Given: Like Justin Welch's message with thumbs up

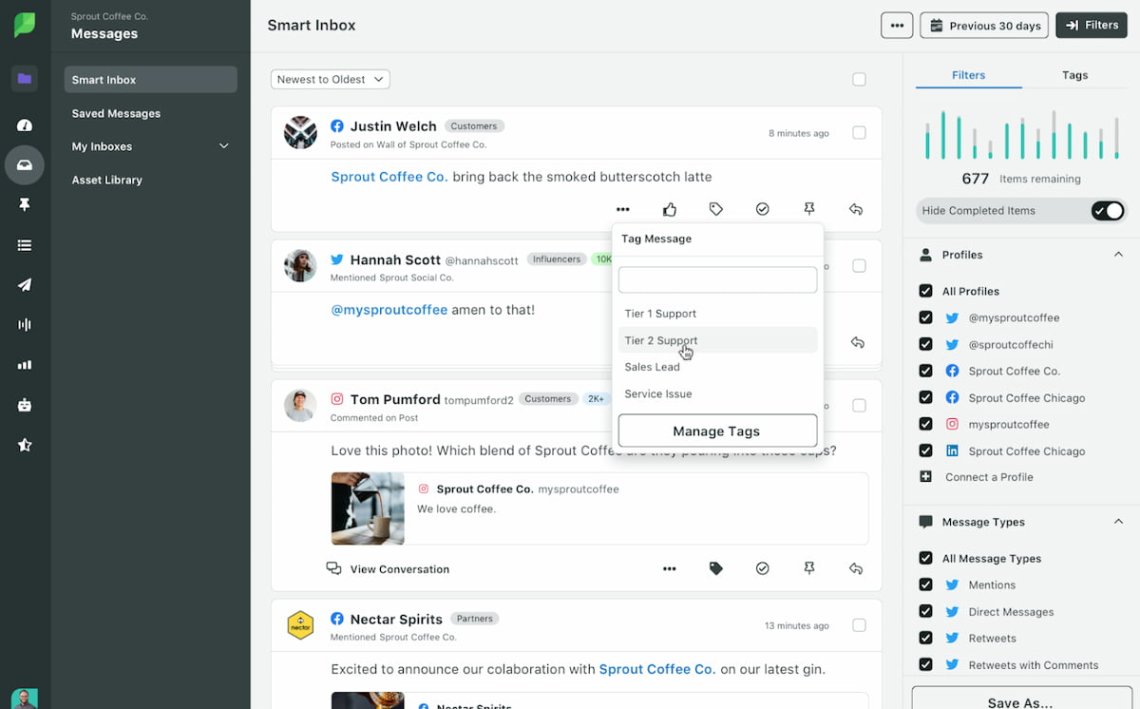Looking at the screenshot, I should tap(670, 209).
